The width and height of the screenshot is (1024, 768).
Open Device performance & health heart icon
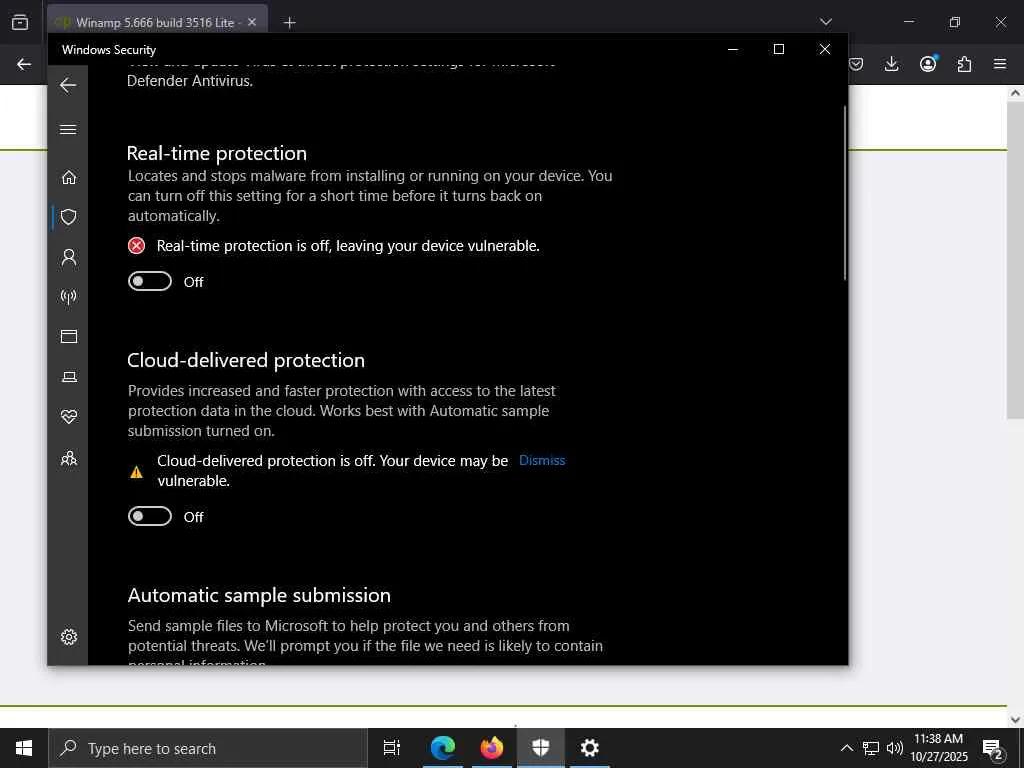69,416
